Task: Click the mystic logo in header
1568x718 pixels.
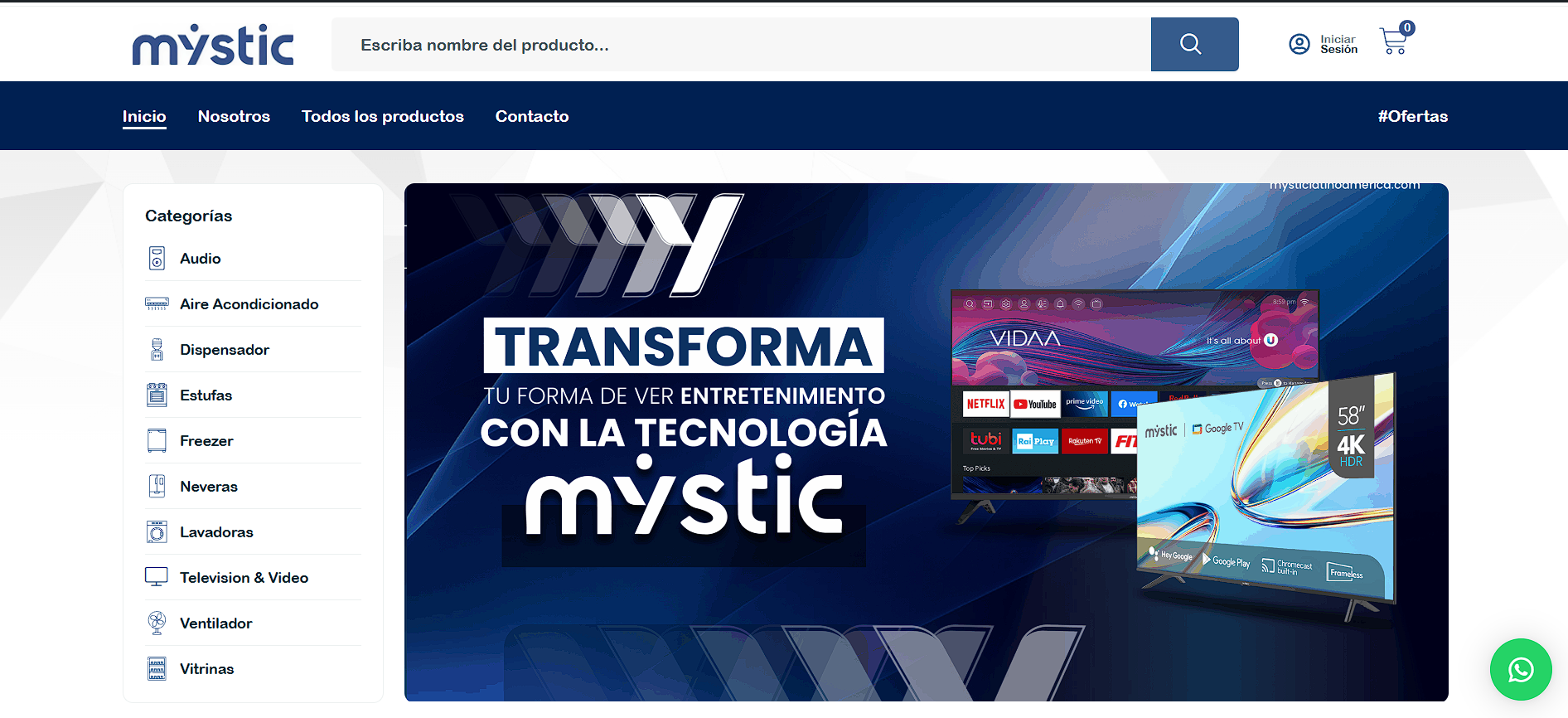Action: point(213,45)
